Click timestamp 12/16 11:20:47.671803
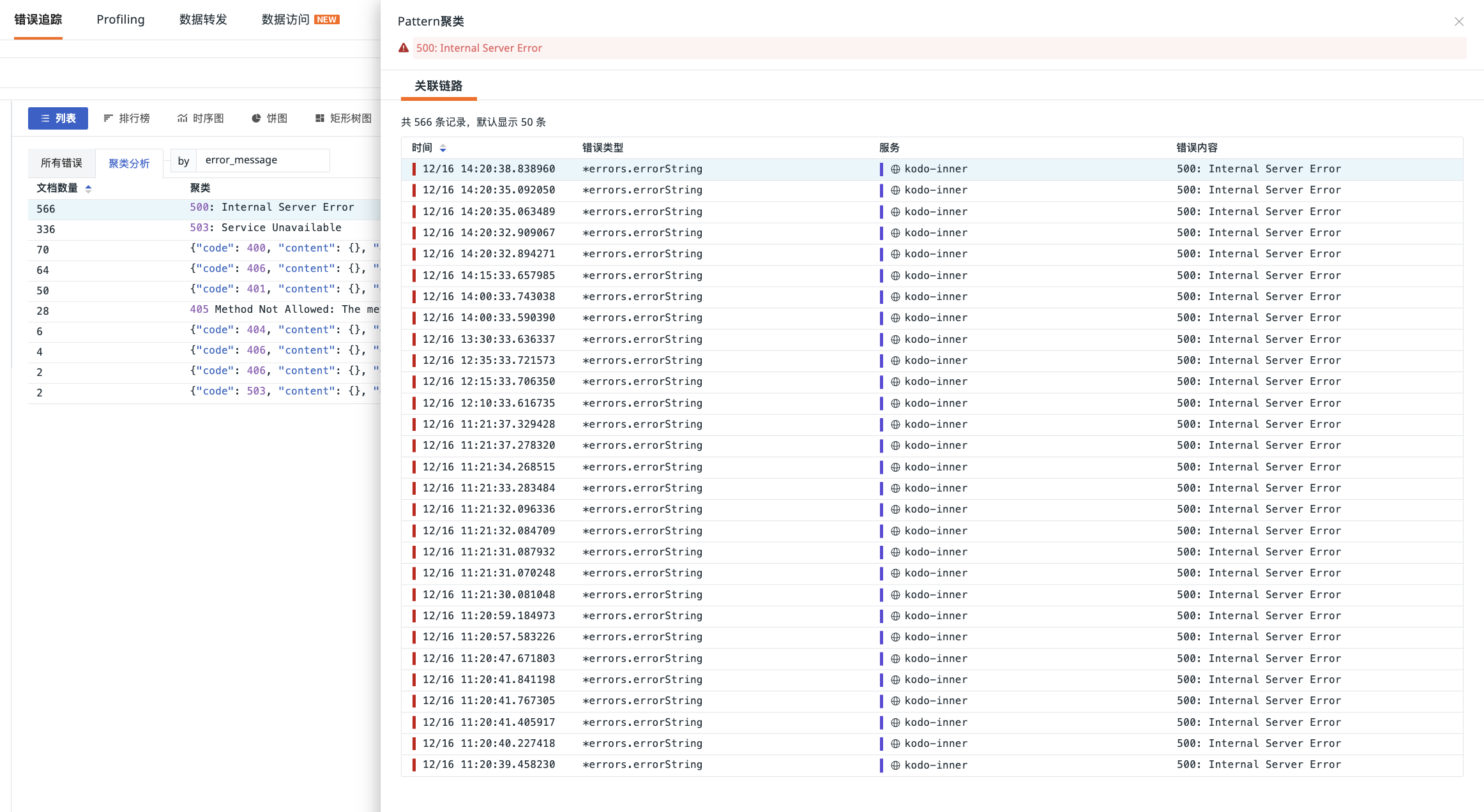 (x=489, y=659)
